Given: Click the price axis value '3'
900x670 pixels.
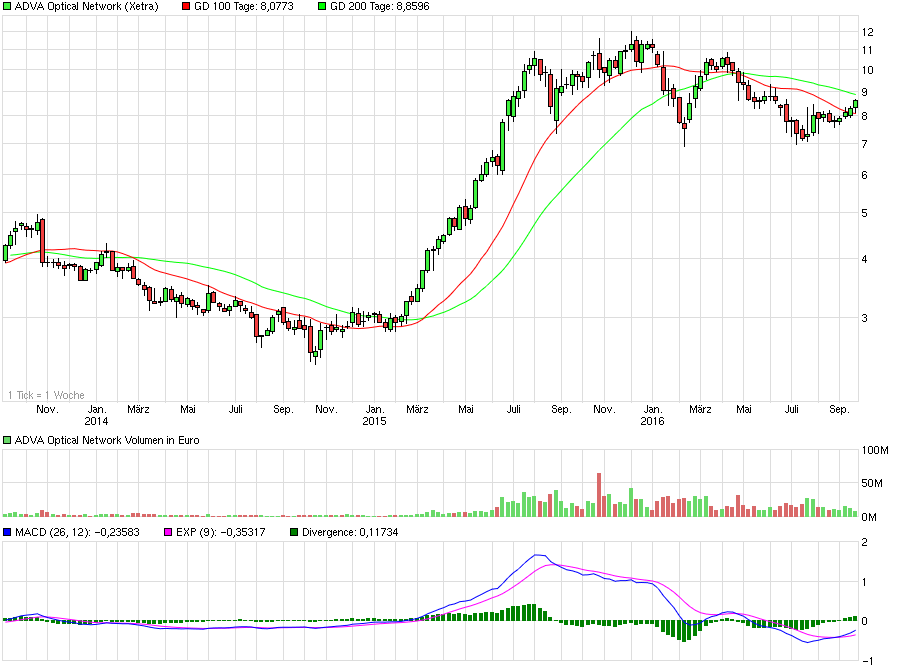Looking at the screenshot, I should click(864, 318).
